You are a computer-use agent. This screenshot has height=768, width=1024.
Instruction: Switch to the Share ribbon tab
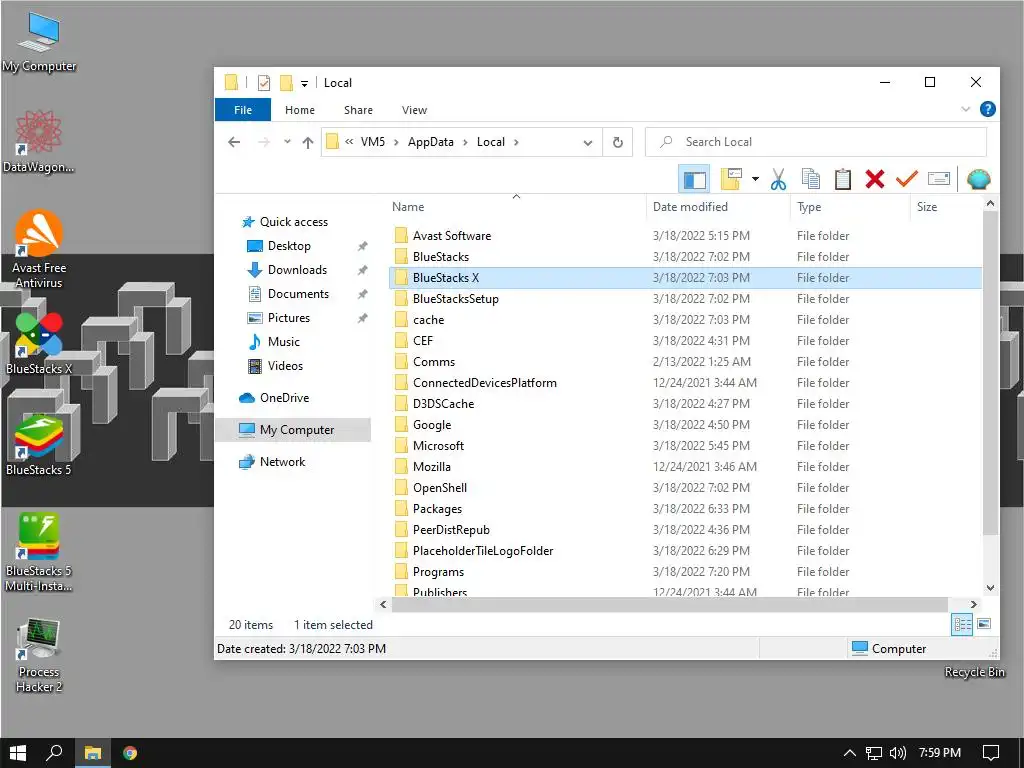(x=358, y=110)
